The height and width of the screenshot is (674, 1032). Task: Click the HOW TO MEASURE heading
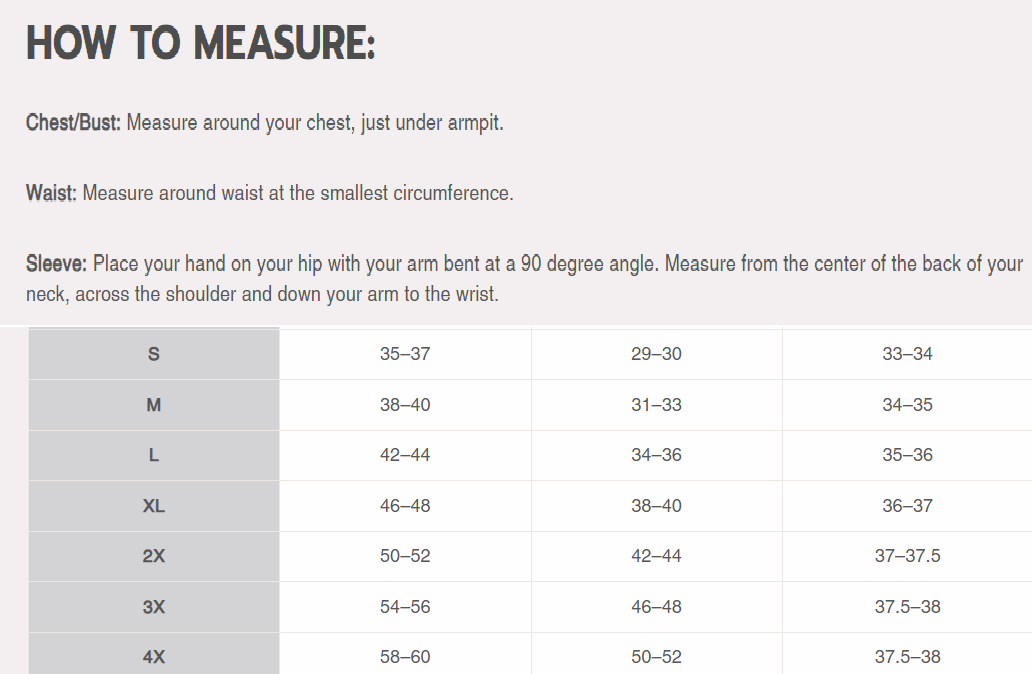tap(200, 44)
